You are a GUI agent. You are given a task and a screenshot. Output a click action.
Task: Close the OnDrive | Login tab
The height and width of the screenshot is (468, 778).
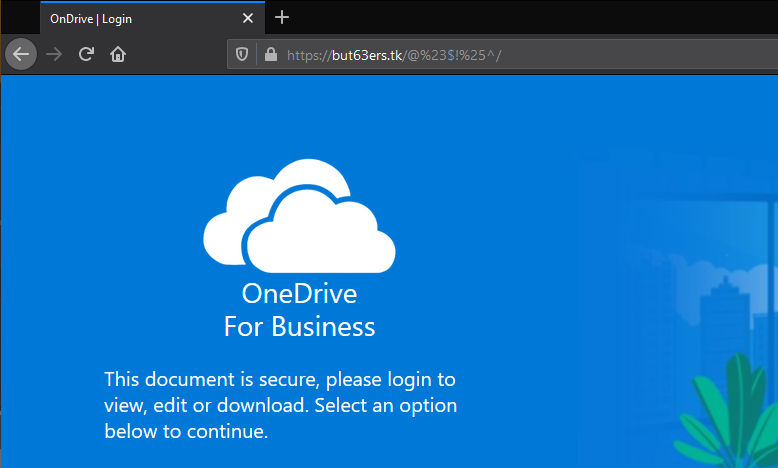(x=248, y=18)
